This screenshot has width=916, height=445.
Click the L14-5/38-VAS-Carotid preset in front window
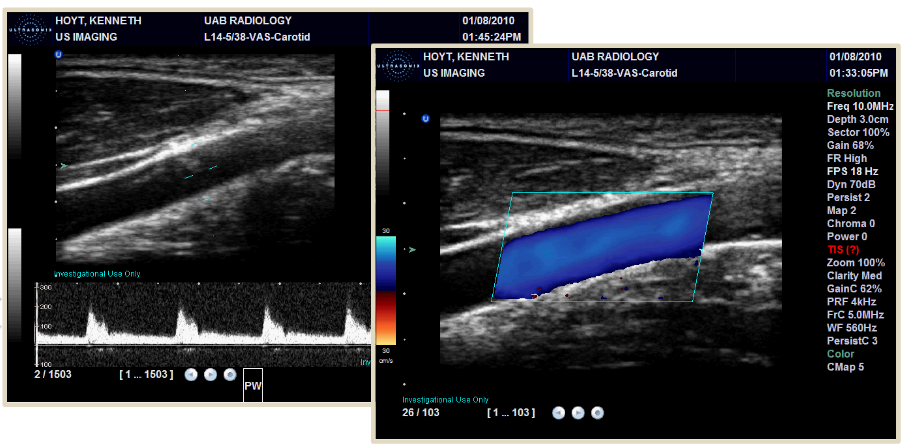click(624, 73)
